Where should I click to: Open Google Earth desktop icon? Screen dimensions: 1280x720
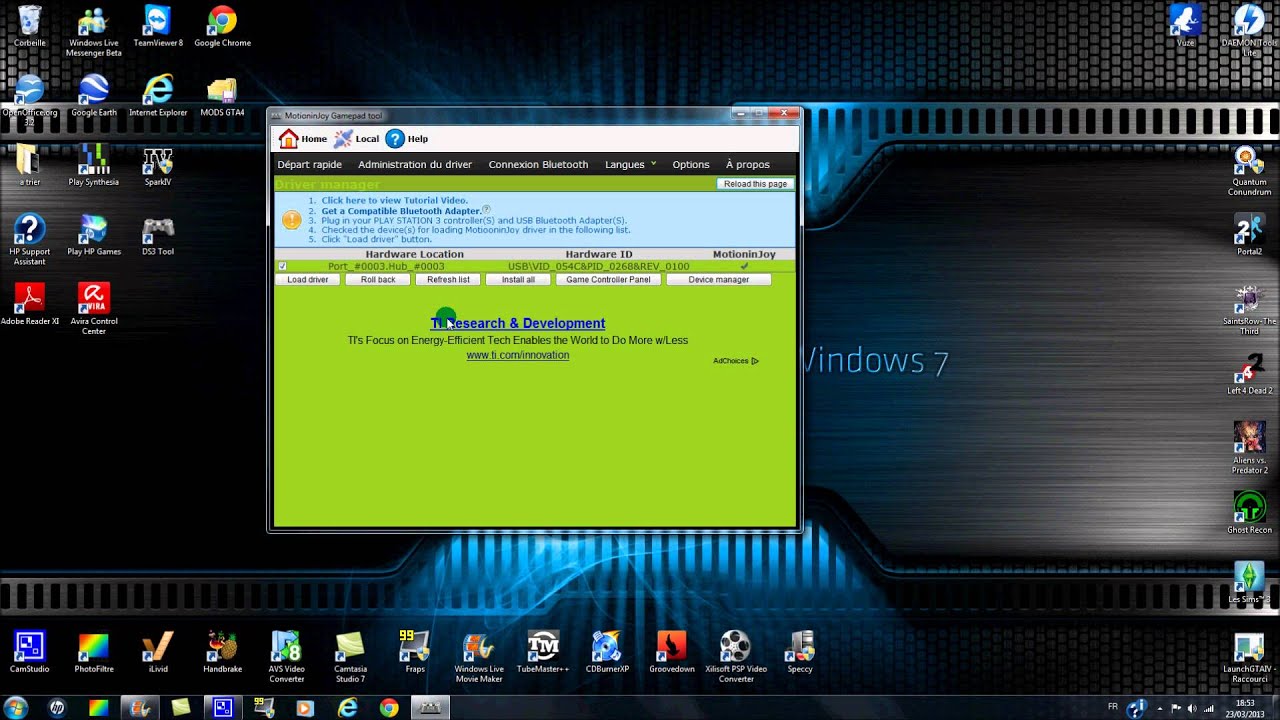click(94, 95)
